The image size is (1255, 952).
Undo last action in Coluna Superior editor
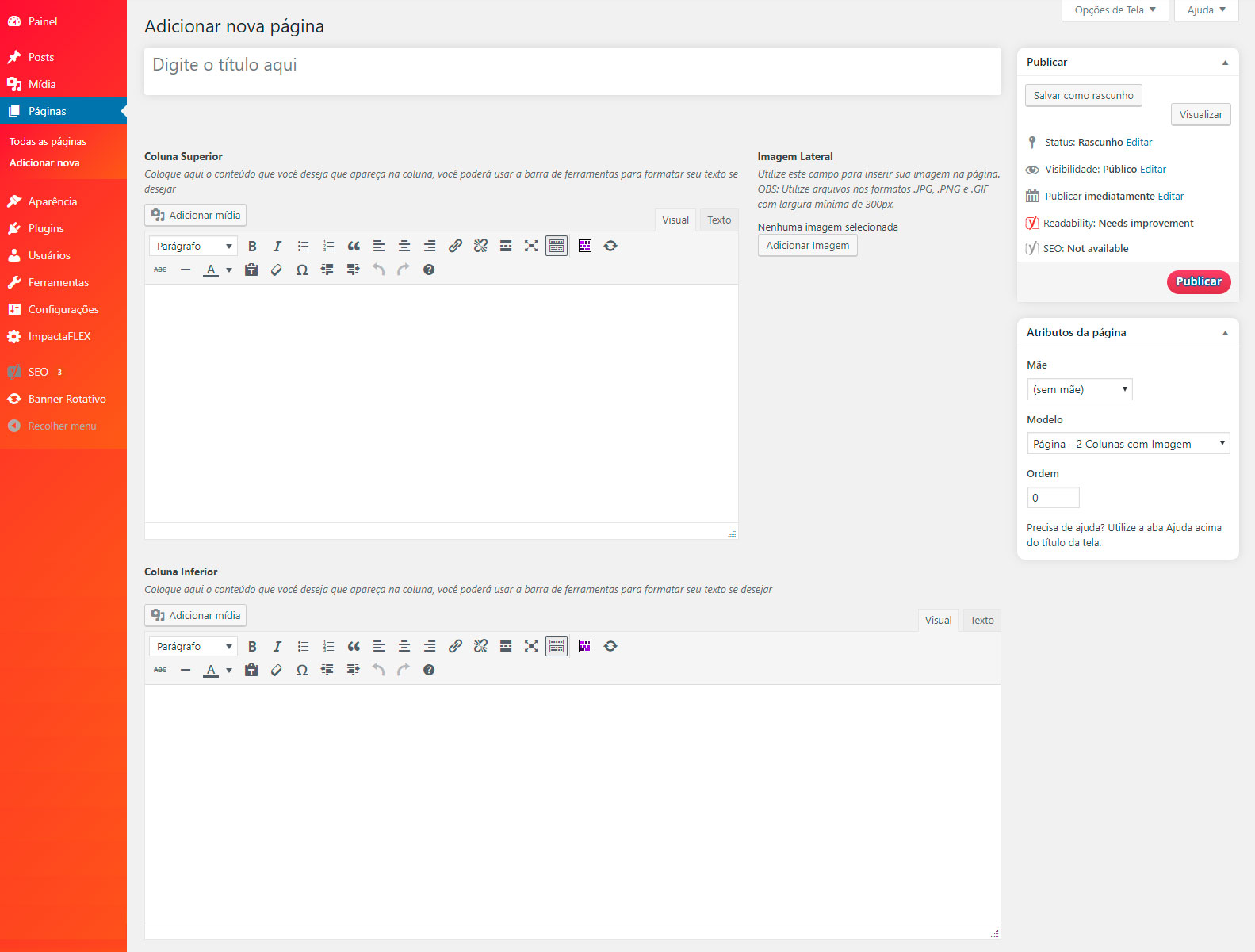pos(378,270)
